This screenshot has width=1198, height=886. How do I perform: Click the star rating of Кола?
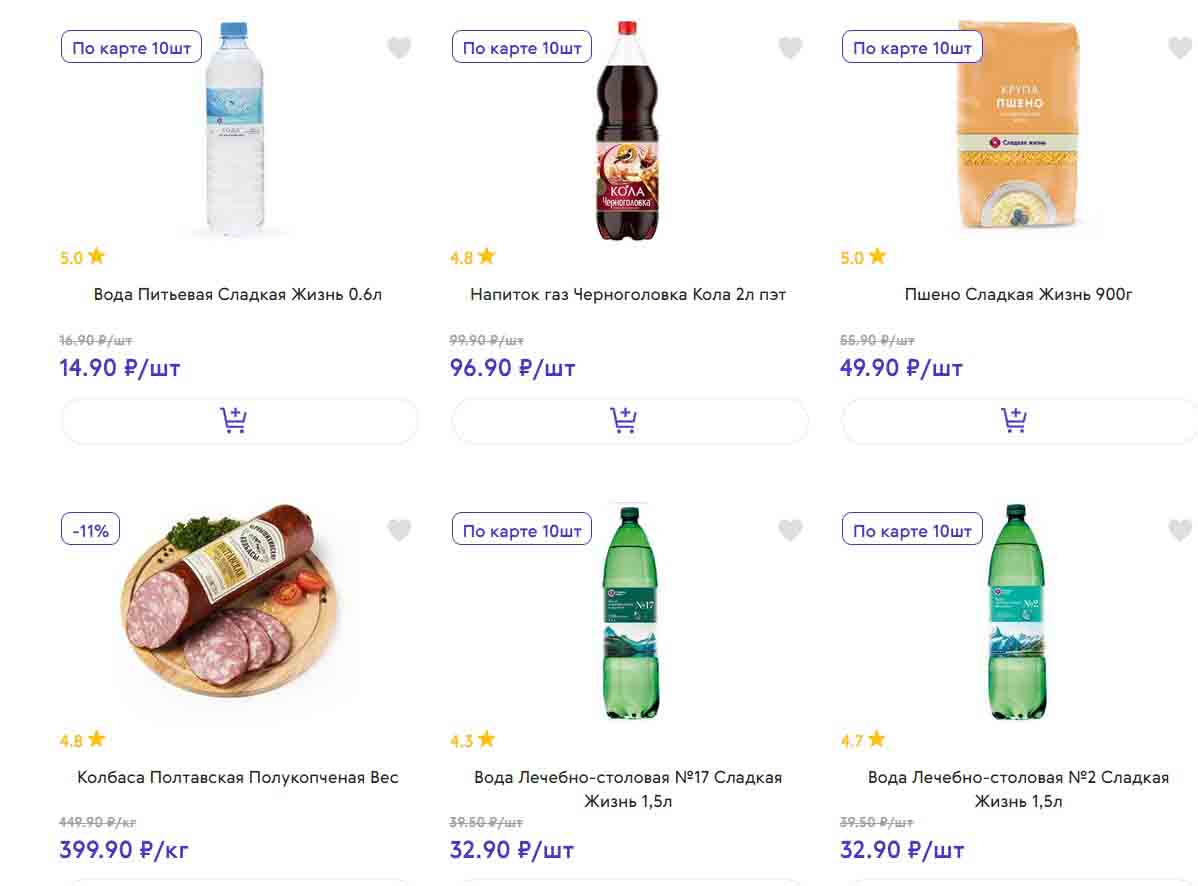tap(473, 257)
